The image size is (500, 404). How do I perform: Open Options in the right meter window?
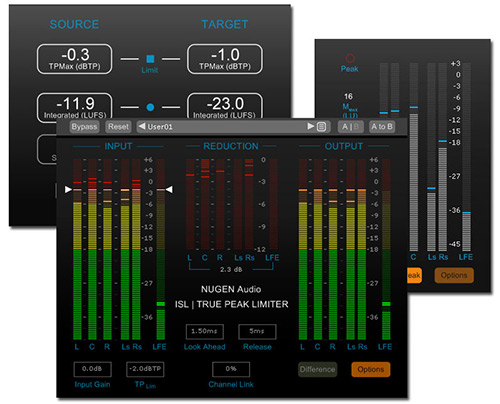point(454,275)
